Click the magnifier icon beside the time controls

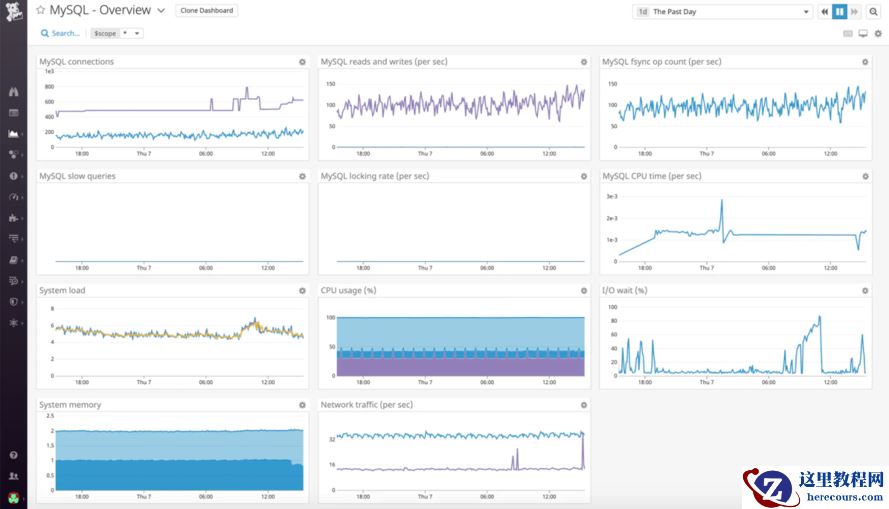pyautogui.click(x=873, y=12)
